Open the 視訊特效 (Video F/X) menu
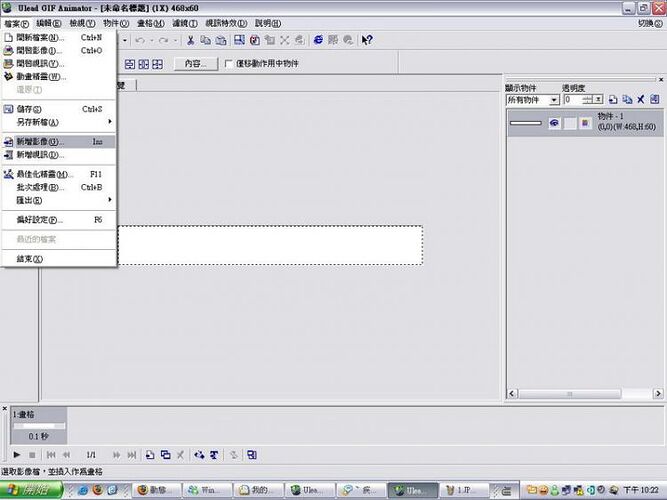The width and height of the screenshot is (667, 500). click(x=226, y=23)
